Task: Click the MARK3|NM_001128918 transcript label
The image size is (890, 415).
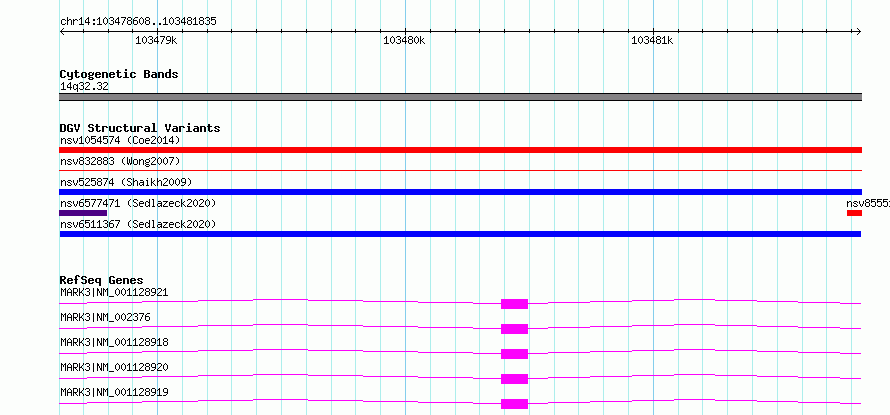Action: [114, 342]
